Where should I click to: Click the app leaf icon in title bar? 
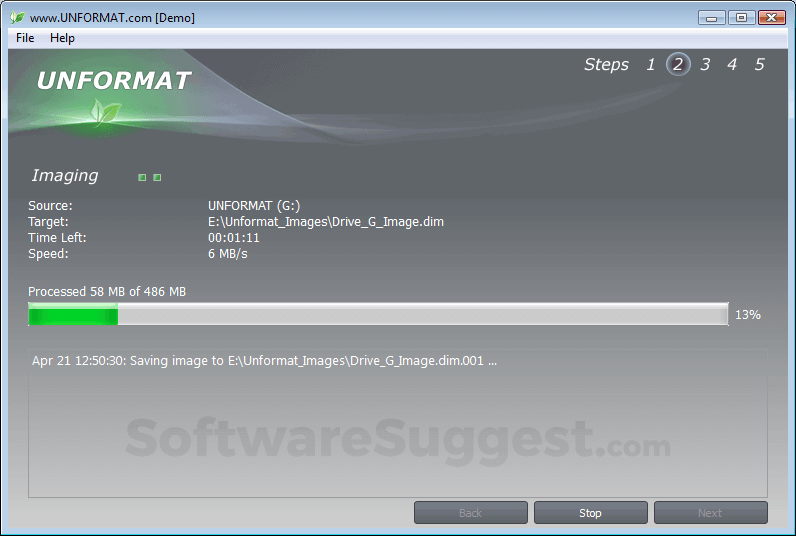pos(17,17)
